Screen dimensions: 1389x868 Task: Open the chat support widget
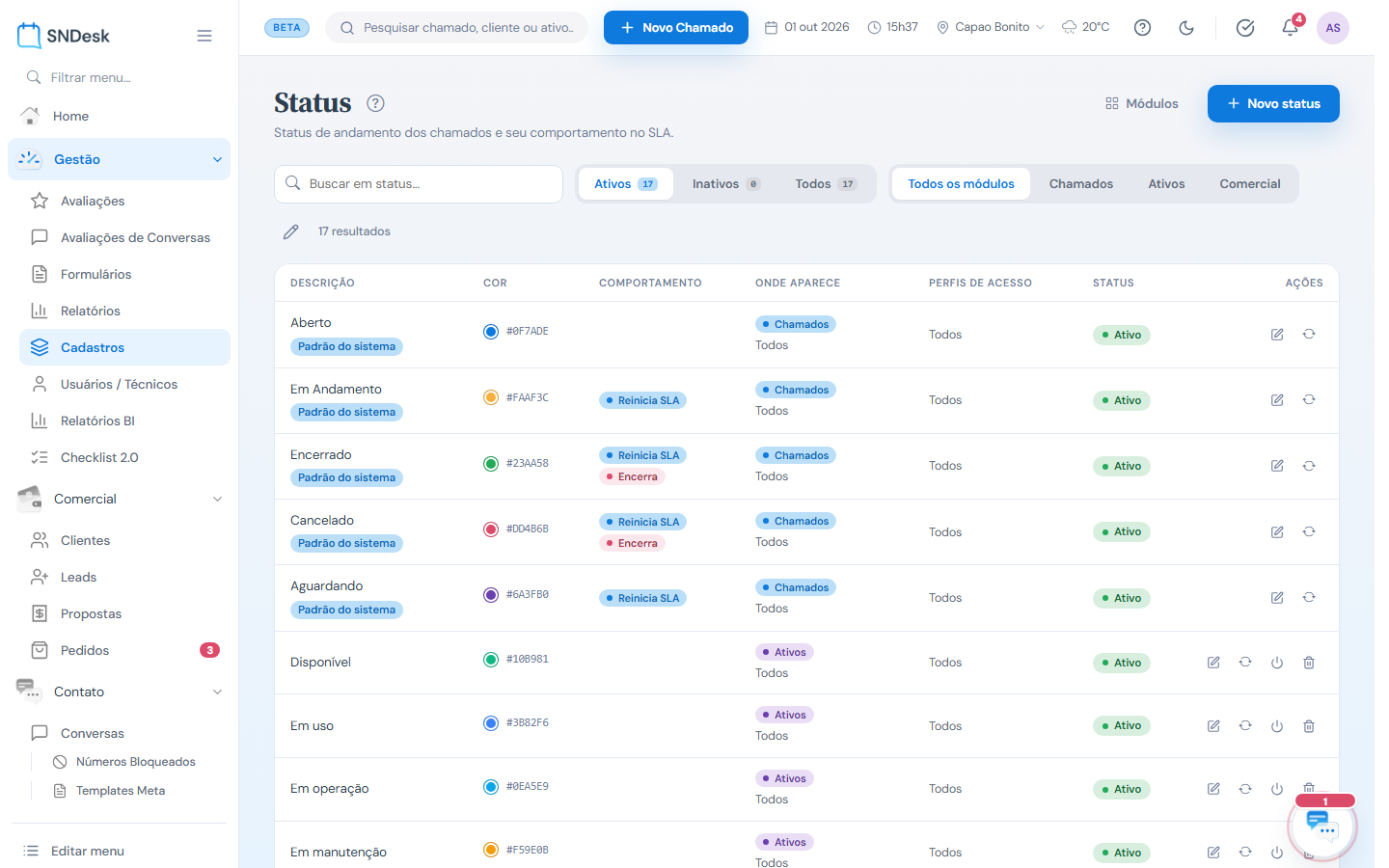[x=1321, y=827]
